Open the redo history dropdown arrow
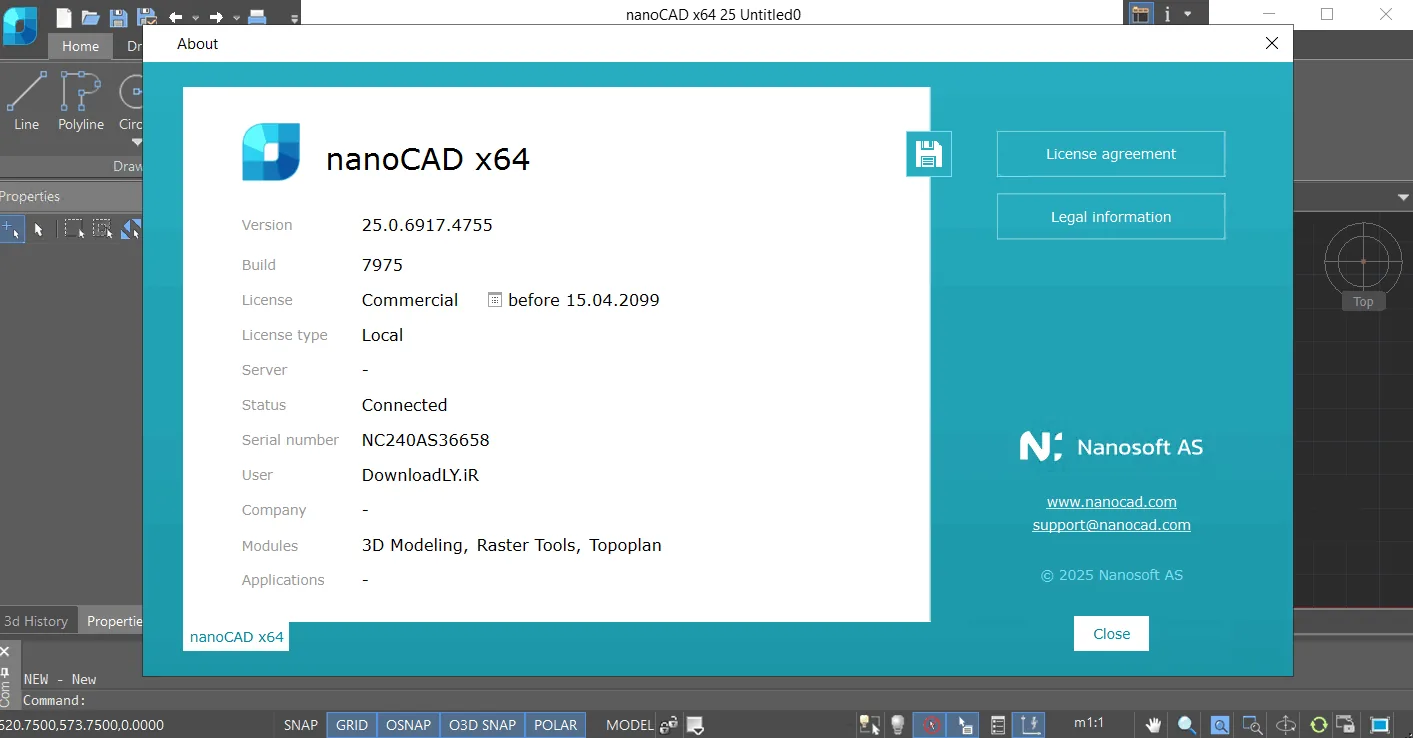This screenshot has height=738, width=1413. tap(237, 18)
